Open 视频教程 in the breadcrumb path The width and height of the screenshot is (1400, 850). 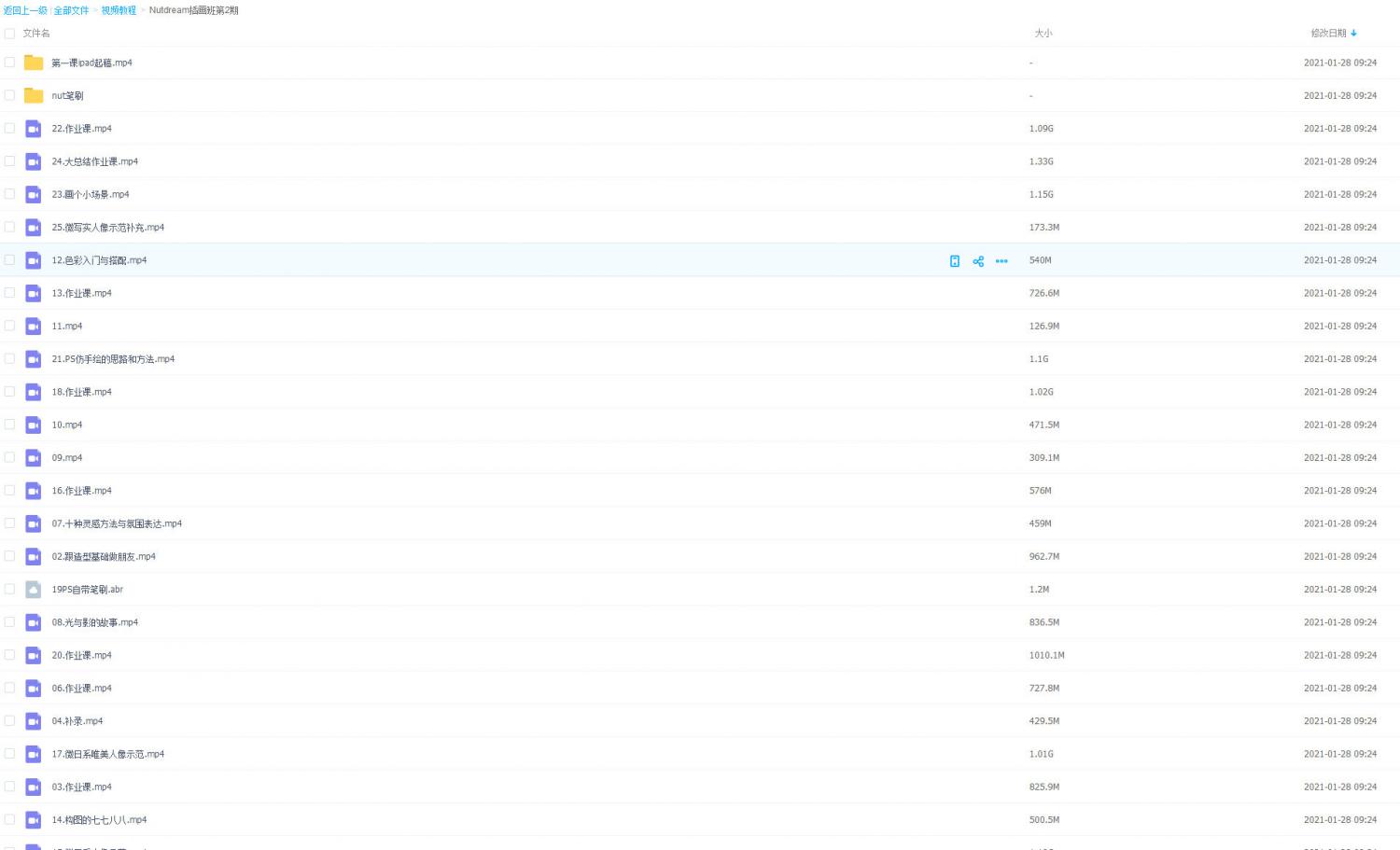(x=119, y=10)
